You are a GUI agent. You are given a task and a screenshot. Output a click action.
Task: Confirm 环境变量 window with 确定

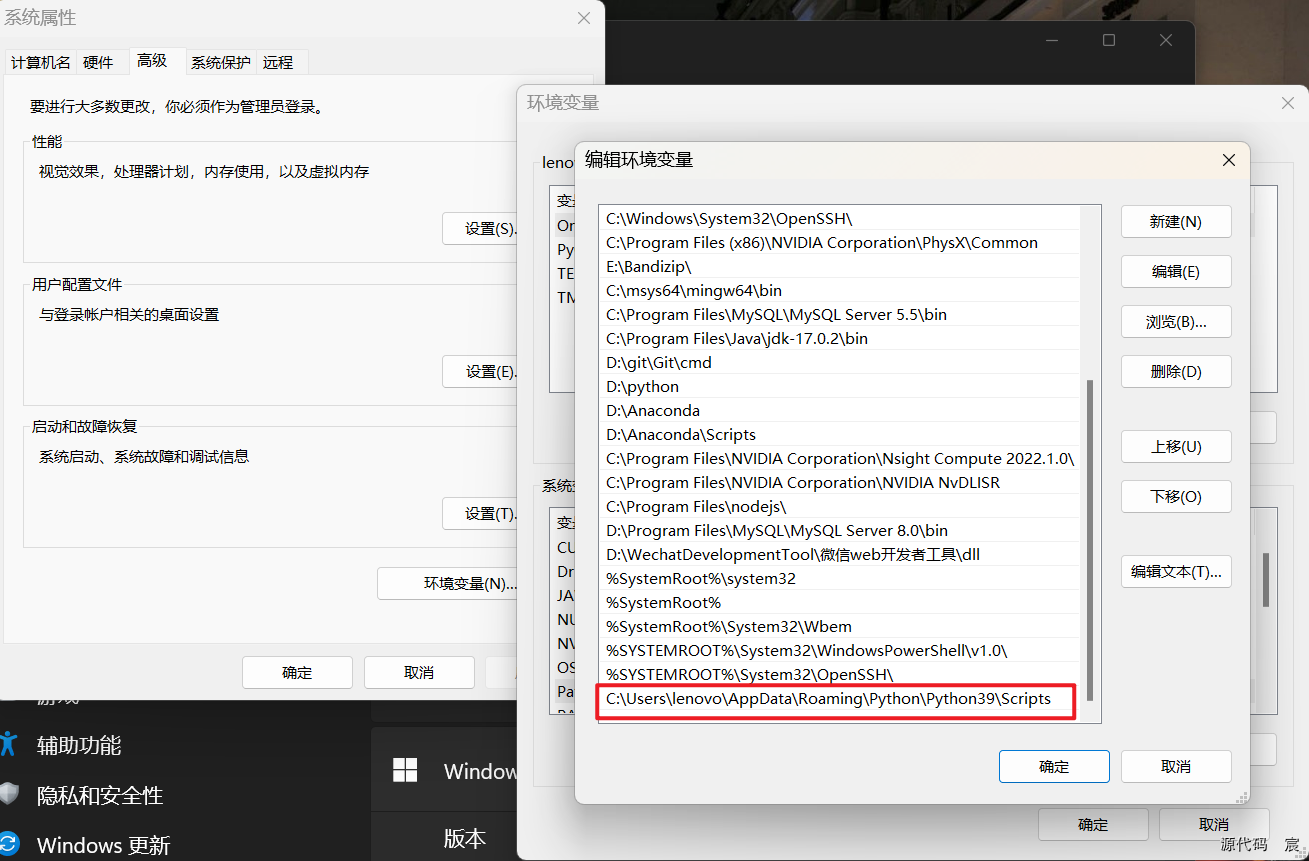click(x=1093, y=825)
